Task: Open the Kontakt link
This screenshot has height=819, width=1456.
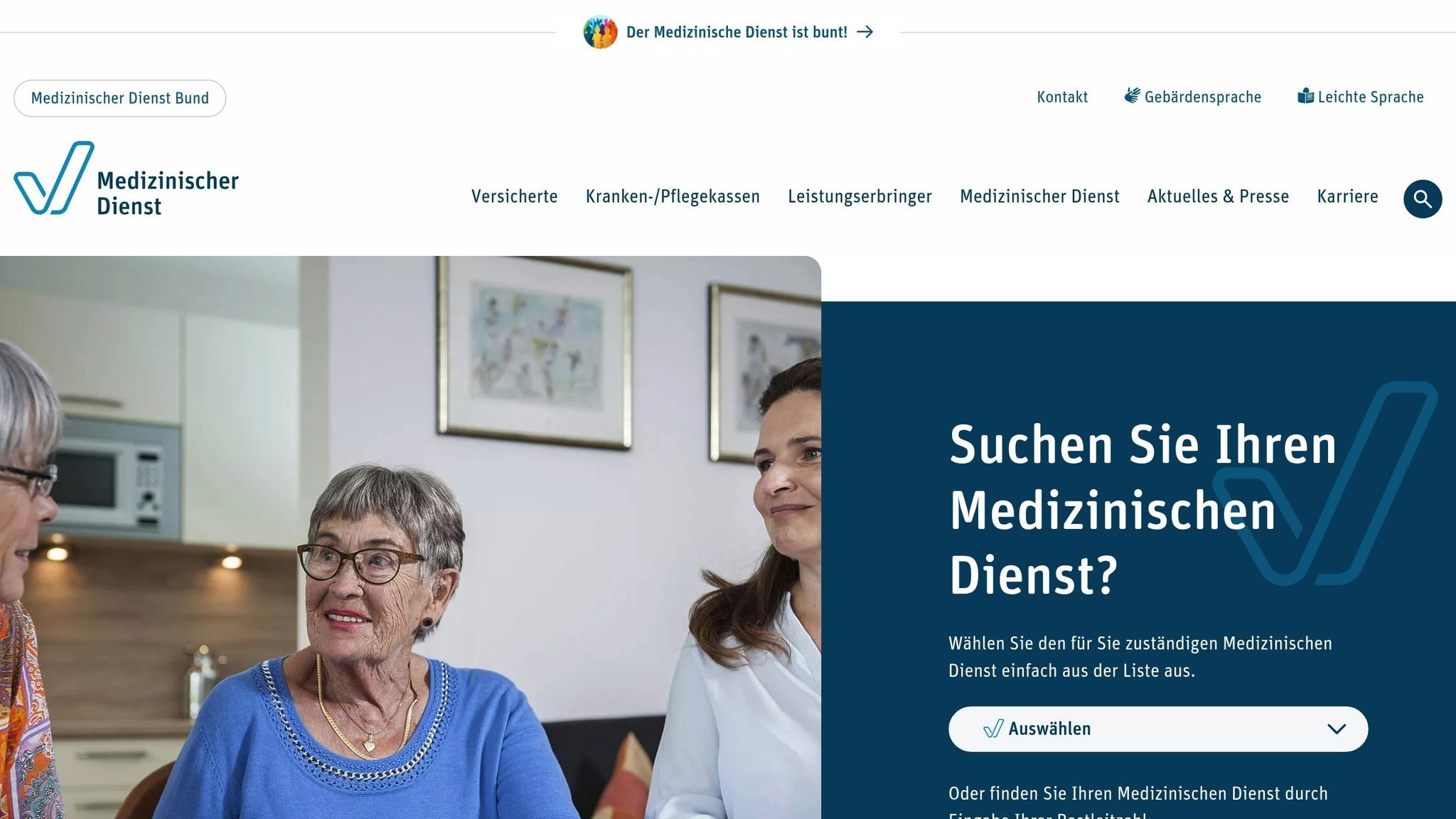Action: click(1062, 97)
